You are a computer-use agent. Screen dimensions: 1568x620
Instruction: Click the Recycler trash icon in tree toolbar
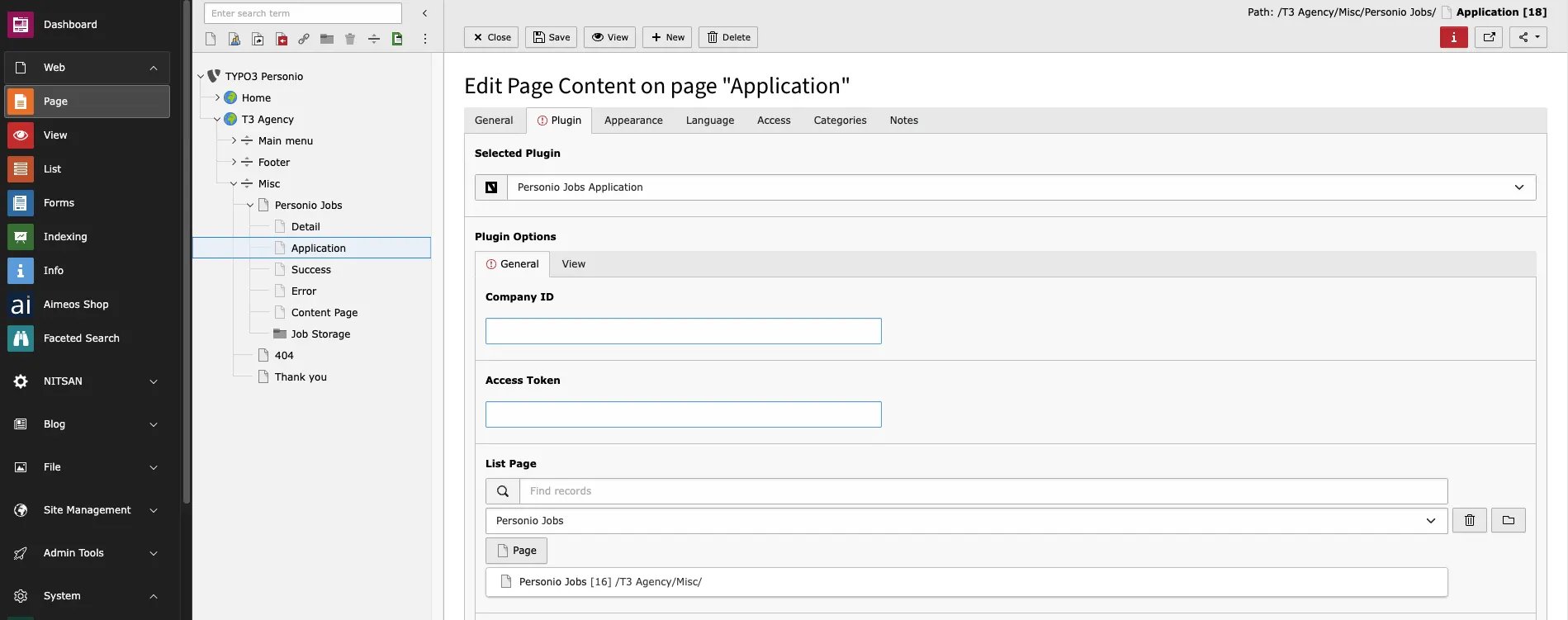coord(350,39)
